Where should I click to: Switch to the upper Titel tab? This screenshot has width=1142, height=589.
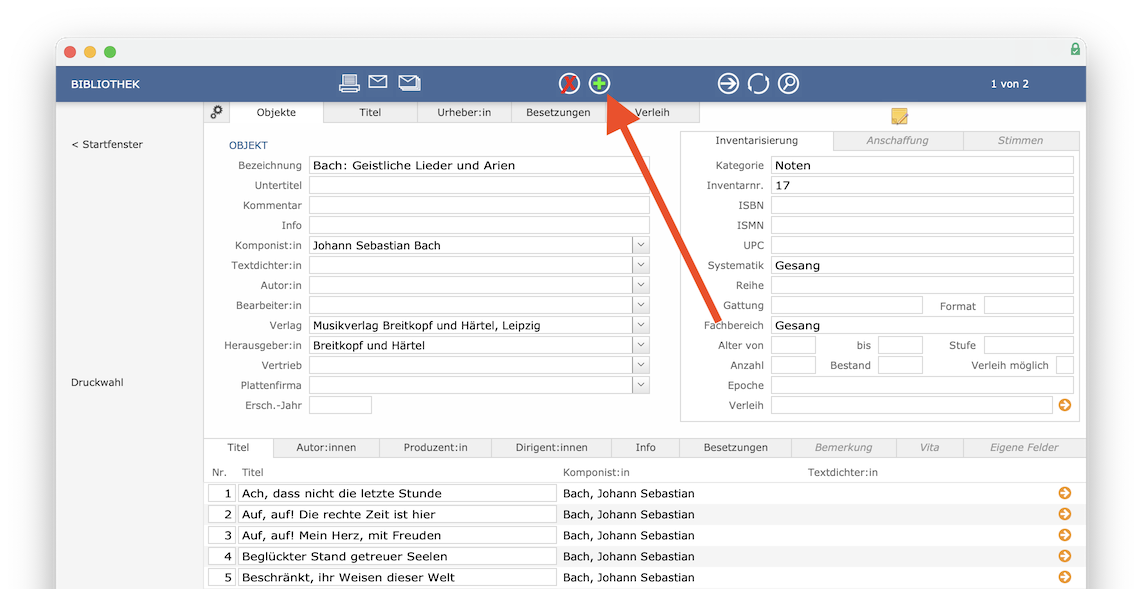click(370, 112)
